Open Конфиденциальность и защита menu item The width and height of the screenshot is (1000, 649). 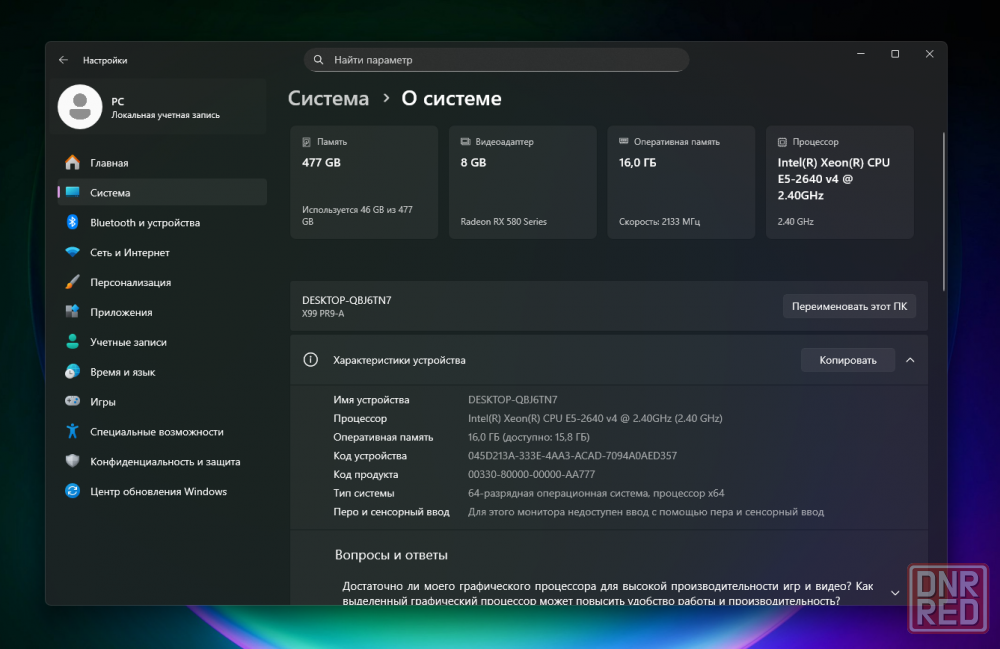pos(165,462)
